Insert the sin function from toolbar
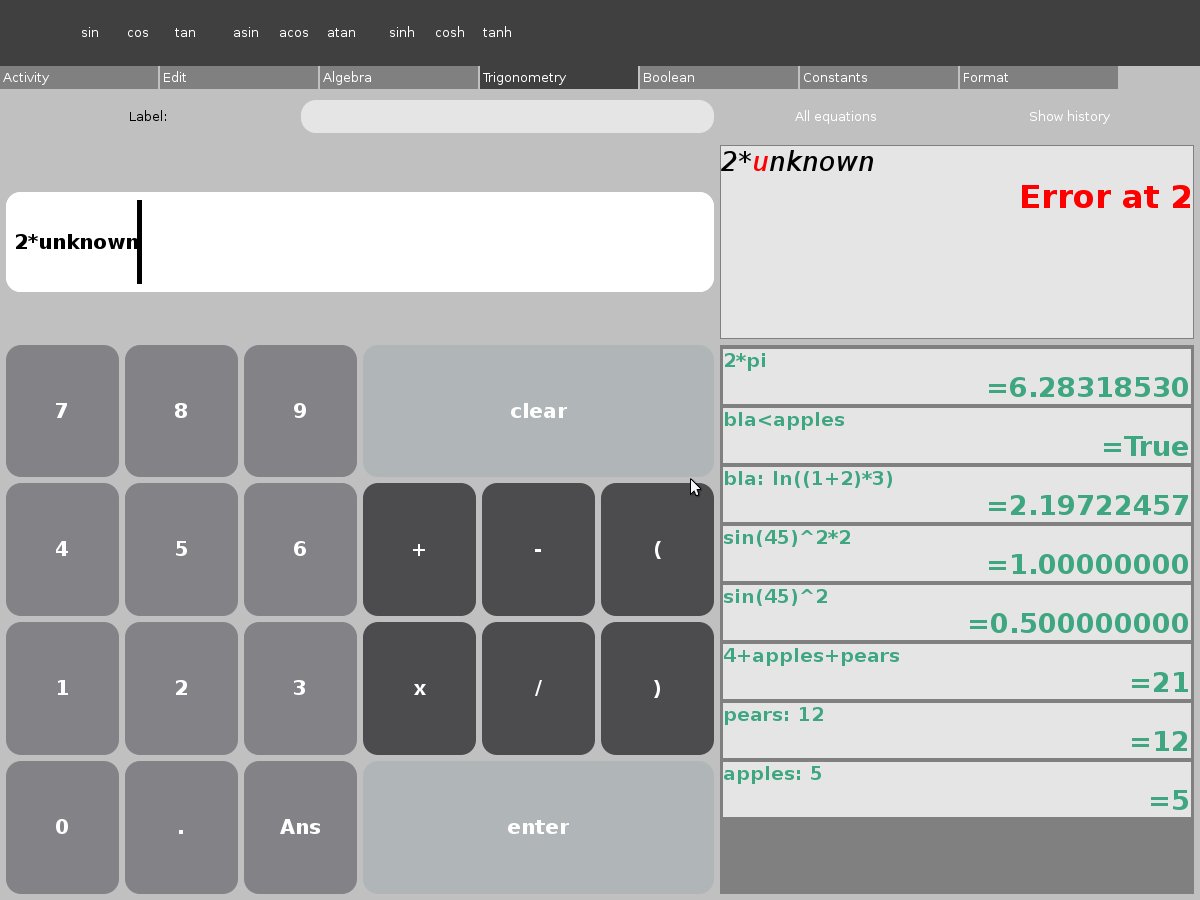Screen dimensions: 1200x900 90,33
